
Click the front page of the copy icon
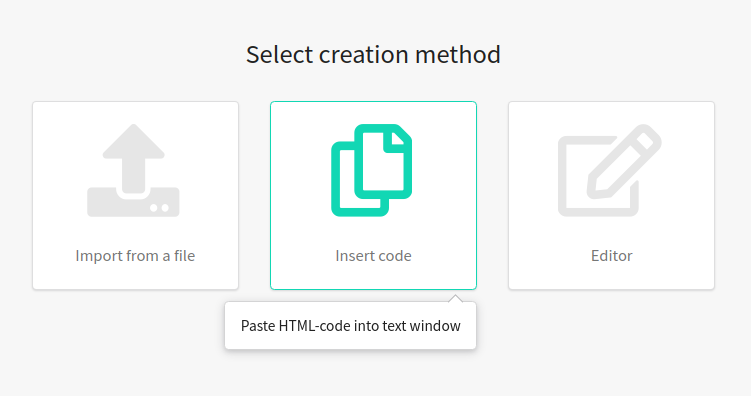[x=383, y=161]
